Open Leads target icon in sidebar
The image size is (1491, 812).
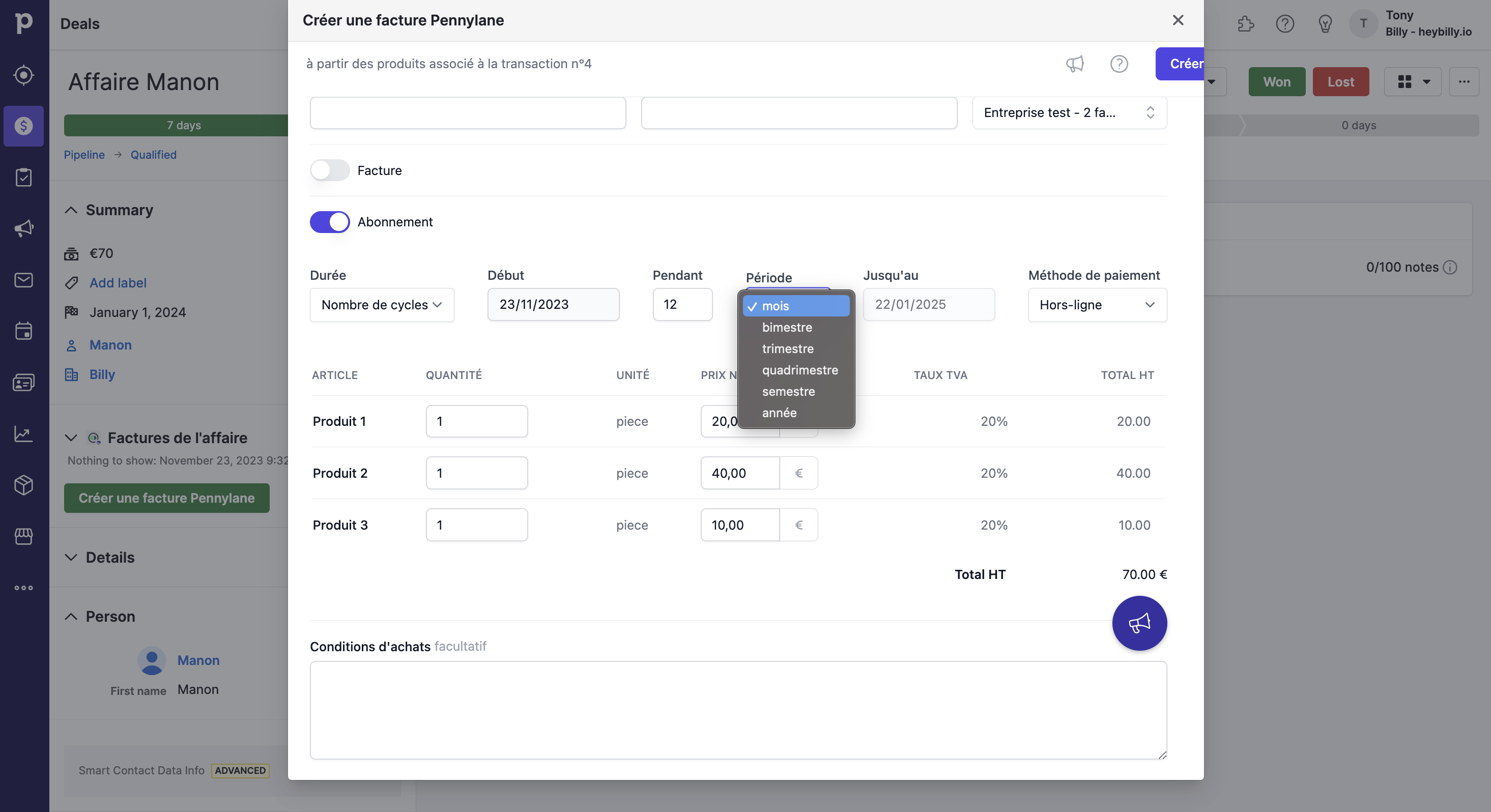[x=24, y=75]
